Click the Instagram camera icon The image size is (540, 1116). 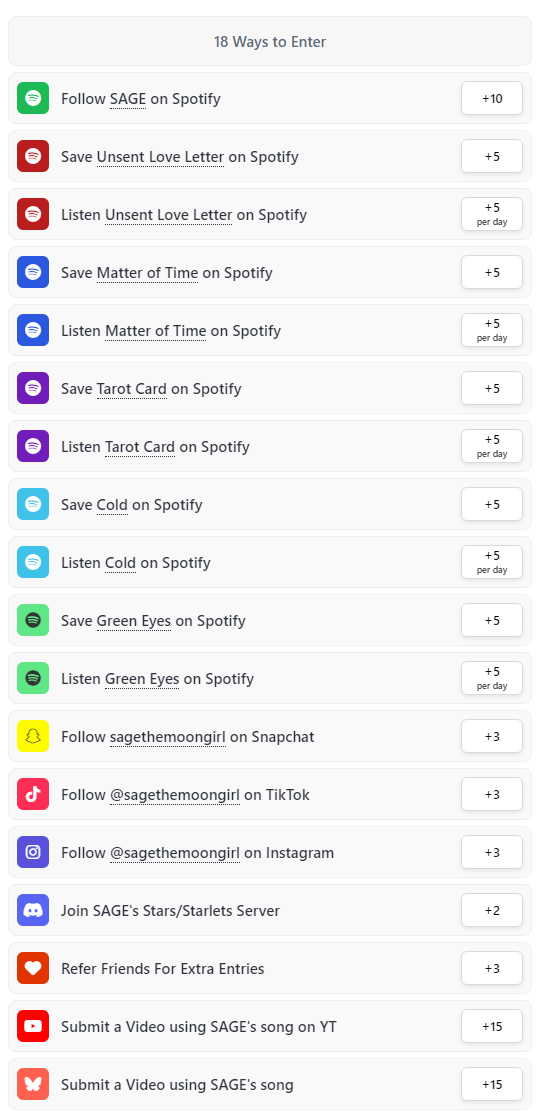[33, 852]
